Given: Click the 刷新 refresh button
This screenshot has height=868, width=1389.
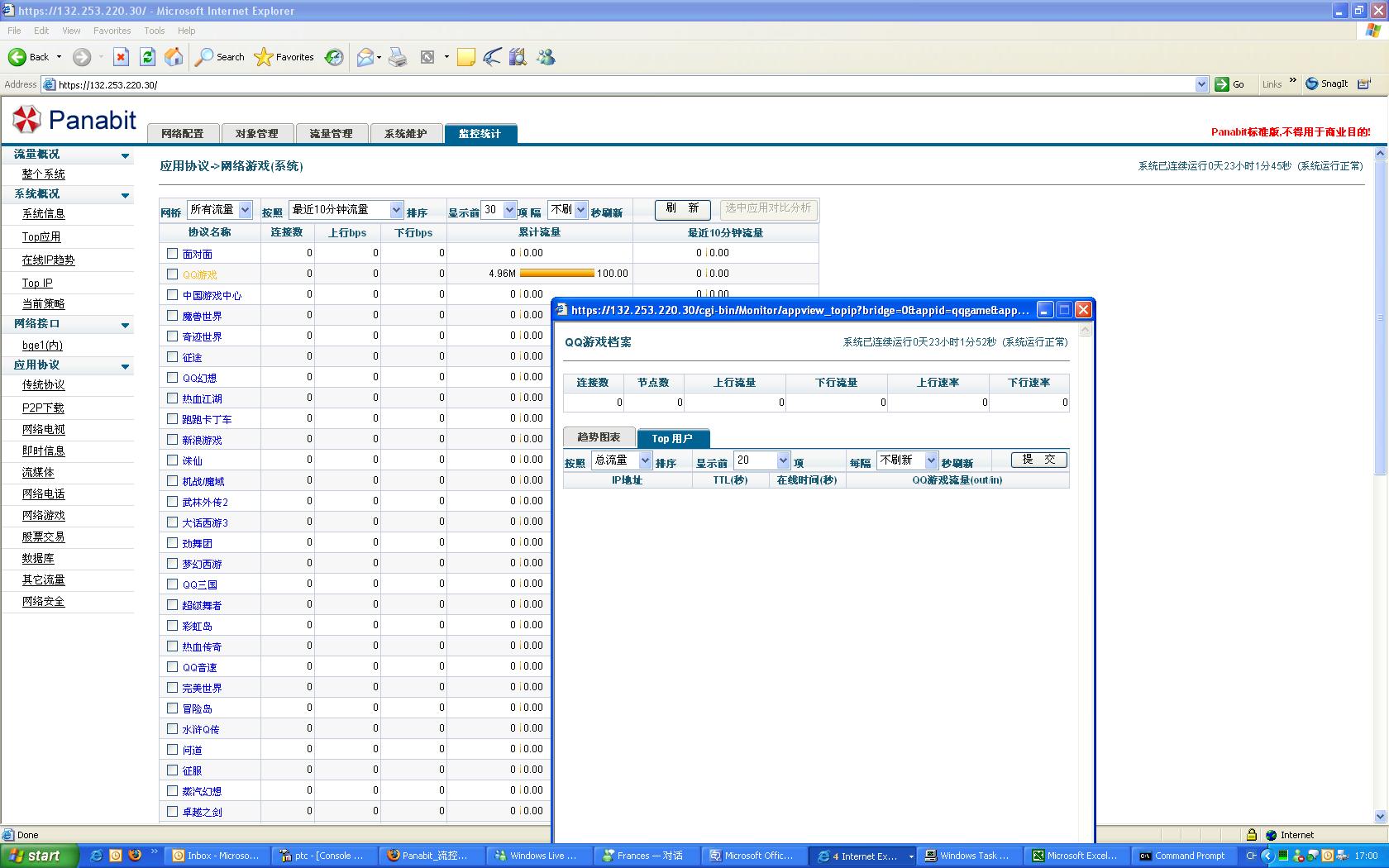Looking at the screenshot, I should click(682, 209).
